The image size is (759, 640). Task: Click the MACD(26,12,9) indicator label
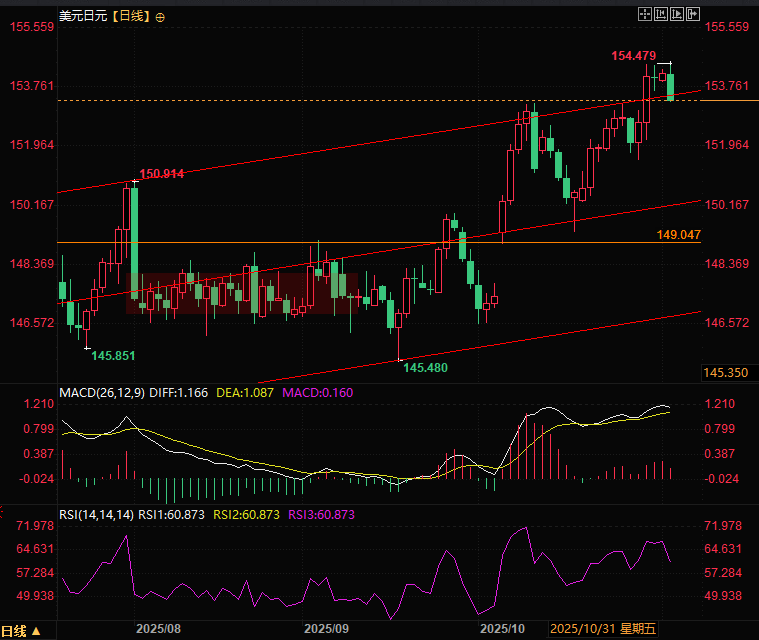[x=102, y=393]
